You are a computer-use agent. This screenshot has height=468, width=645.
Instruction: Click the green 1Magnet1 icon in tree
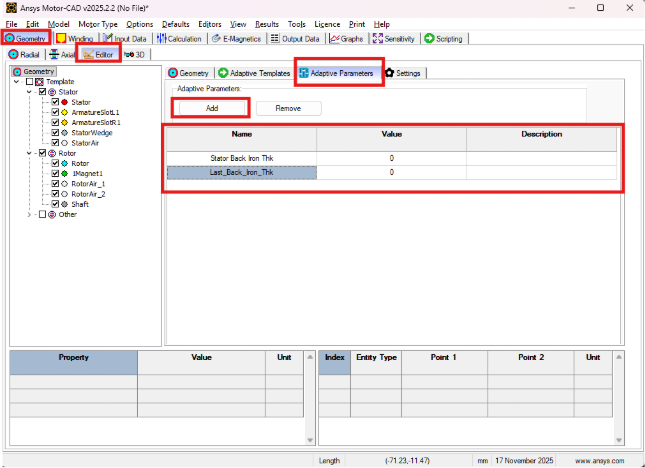click(65, 173)
